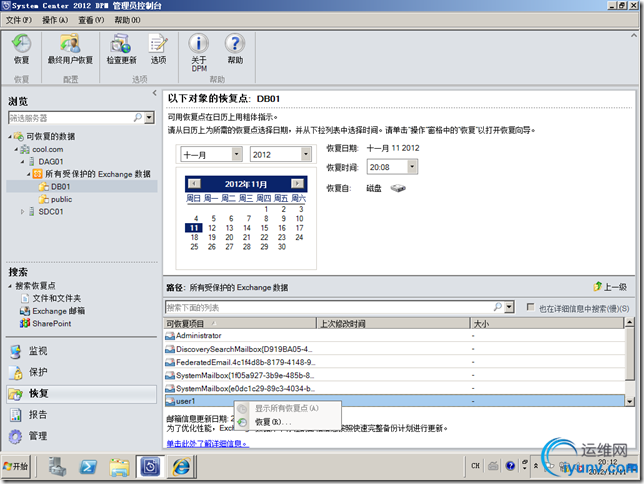Open Help (帮助) ribbon icon
This screenshot has width=644, height=484.
(x=235, y=44)
